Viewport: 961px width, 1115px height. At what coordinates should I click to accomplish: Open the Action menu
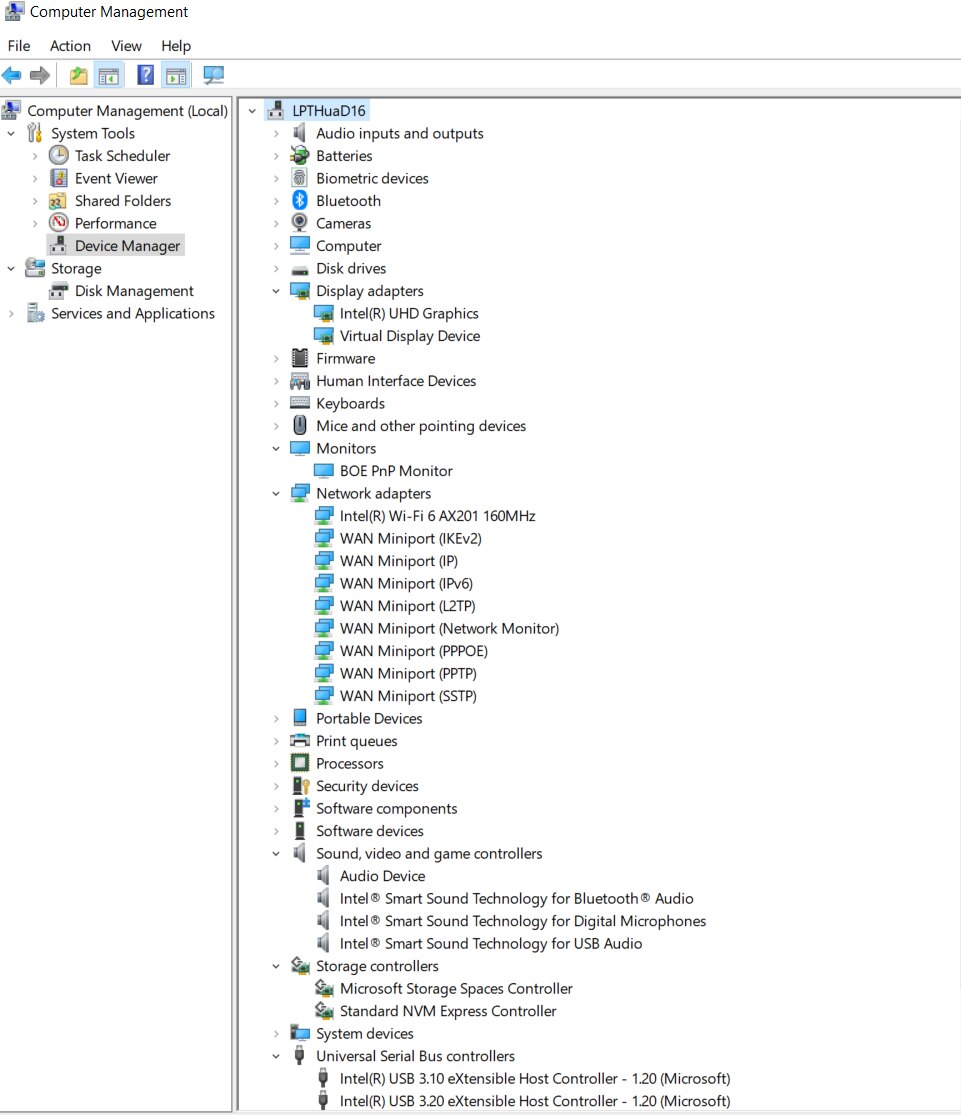point(70,46)
